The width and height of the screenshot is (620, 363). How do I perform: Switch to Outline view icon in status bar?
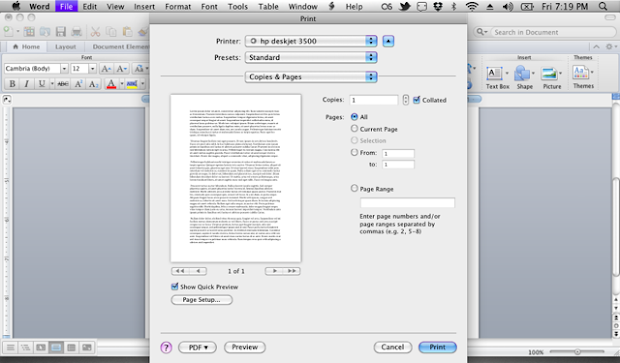26,348
